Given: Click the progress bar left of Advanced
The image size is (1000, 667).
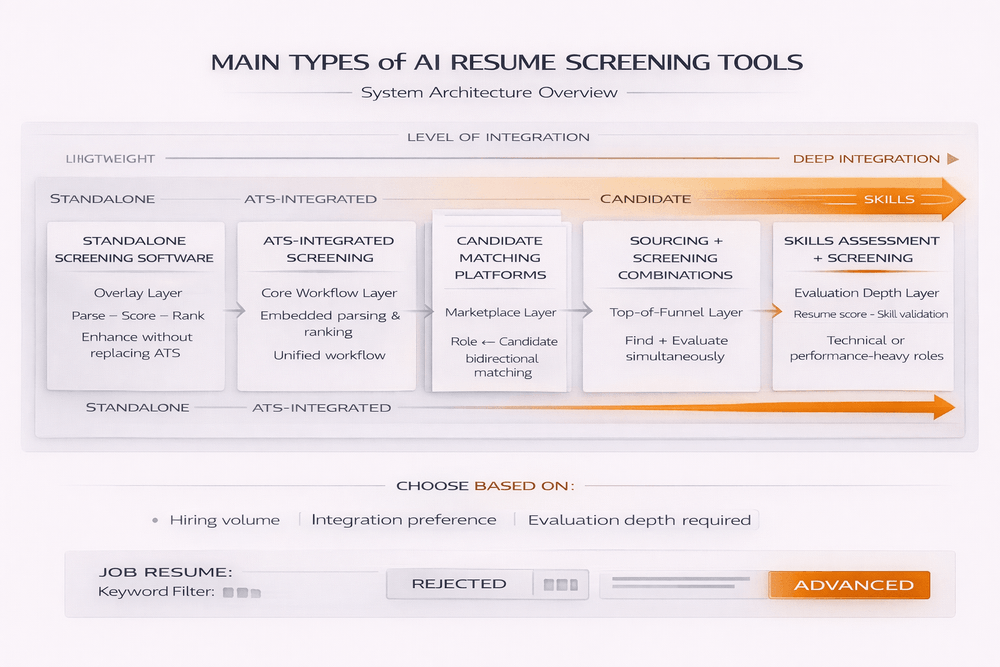Looking at the screenshot, I should [680, 584].
